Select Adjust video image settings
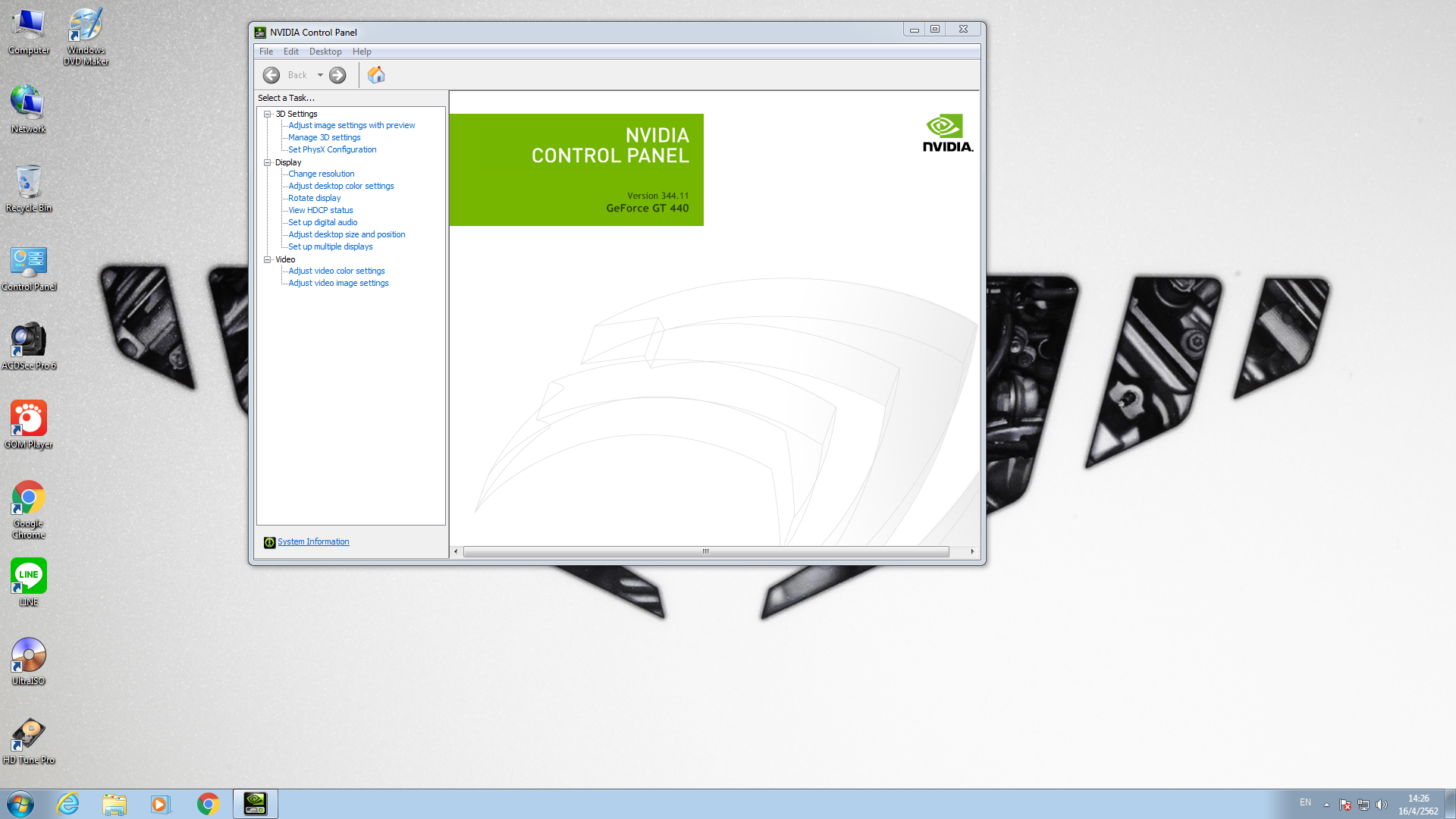The width and height of the screenshot is (1456, 819). (339, 283)
